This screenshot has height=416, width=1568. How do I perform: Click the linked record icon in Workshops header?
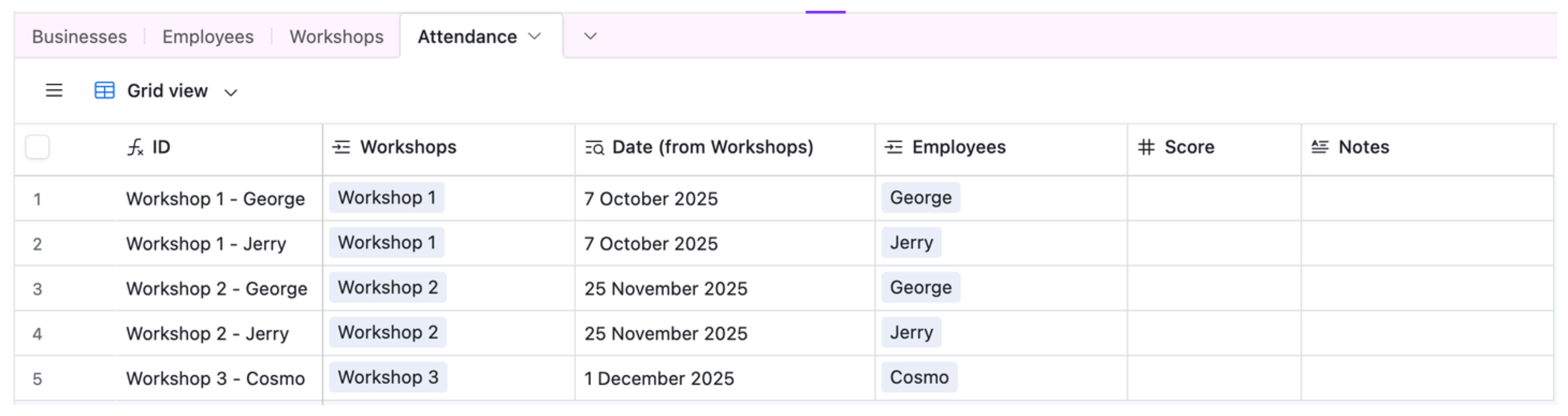tap(341, 147)
